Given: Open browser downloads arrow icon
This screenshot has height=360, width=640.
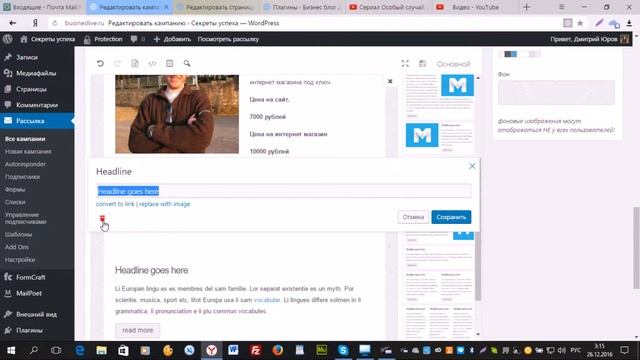Looking at the screenshot, I should coord(629,23).
